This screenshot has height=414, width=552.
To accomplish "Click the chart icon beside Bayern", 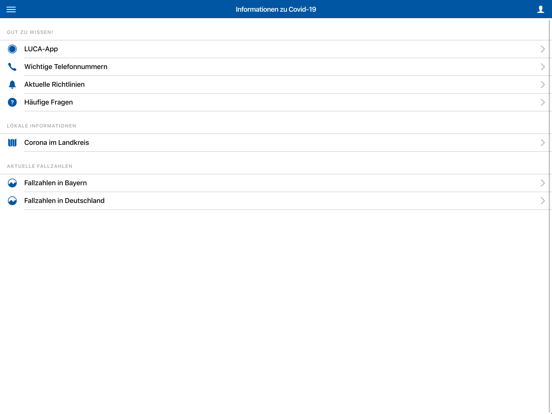I will (x=12, y=183).
